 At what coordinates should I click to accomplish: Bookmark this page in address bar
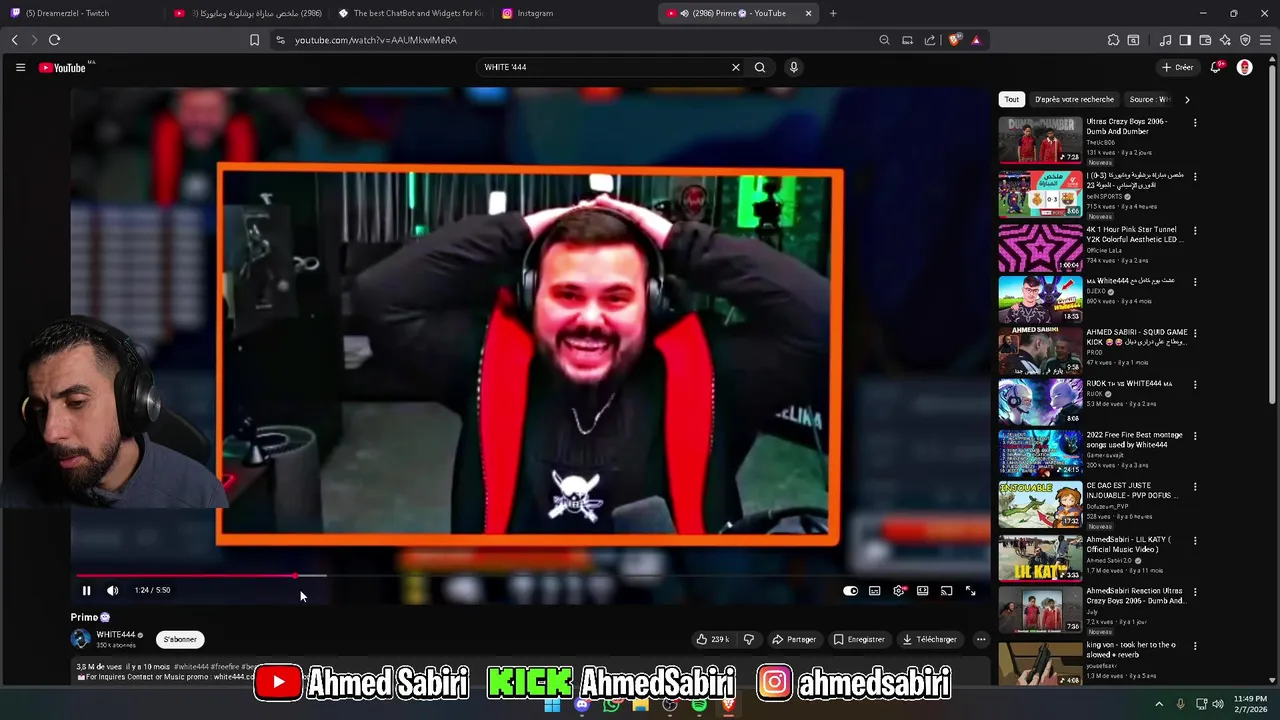tap(254, 40)
